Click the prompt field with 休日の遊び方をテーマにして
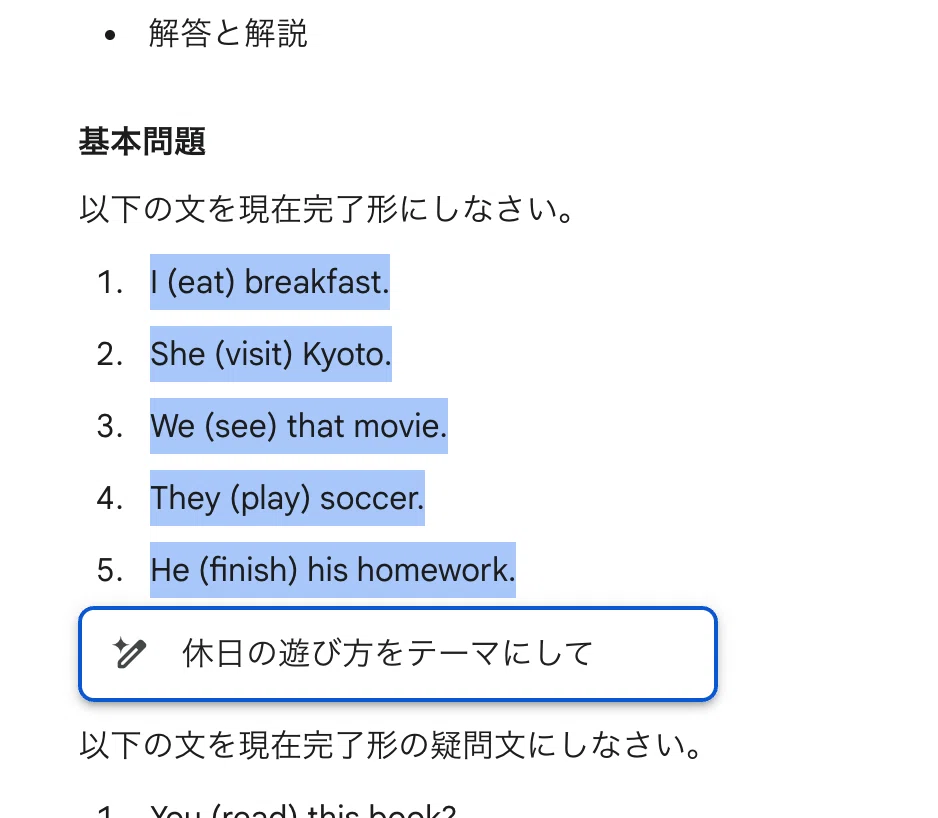This screenshot has width=938, height=818. pyautogui.click(x=398, y=653)
